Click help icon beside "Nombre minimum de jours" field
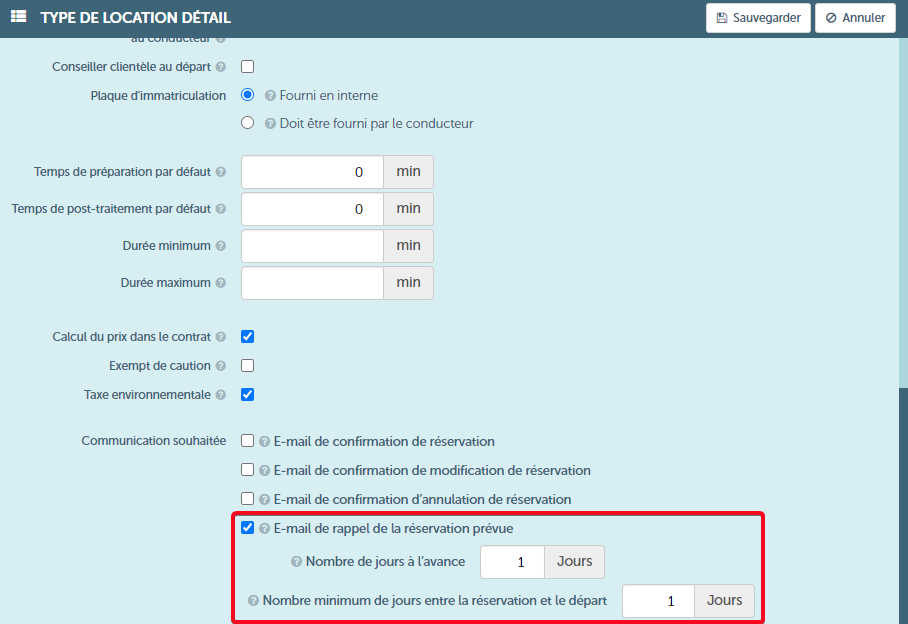Screen dimensions: 908x624 (252, 600)
